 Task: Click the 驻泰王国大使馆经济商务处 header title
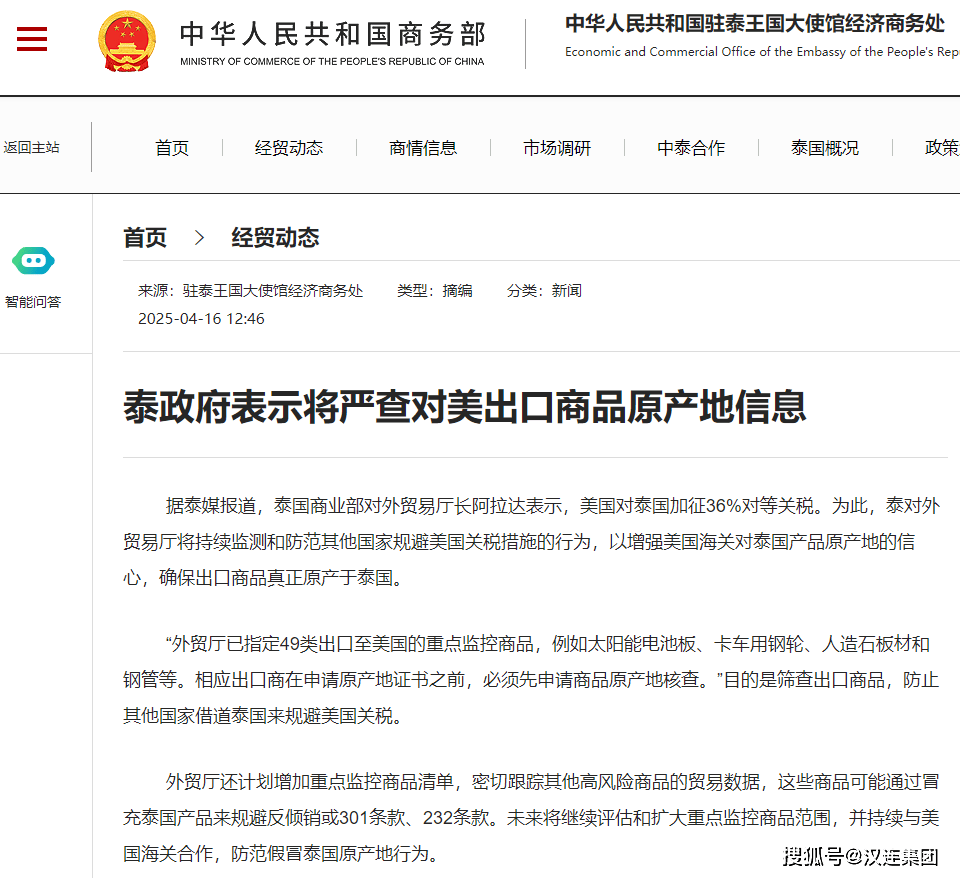[x=755, y=23]
